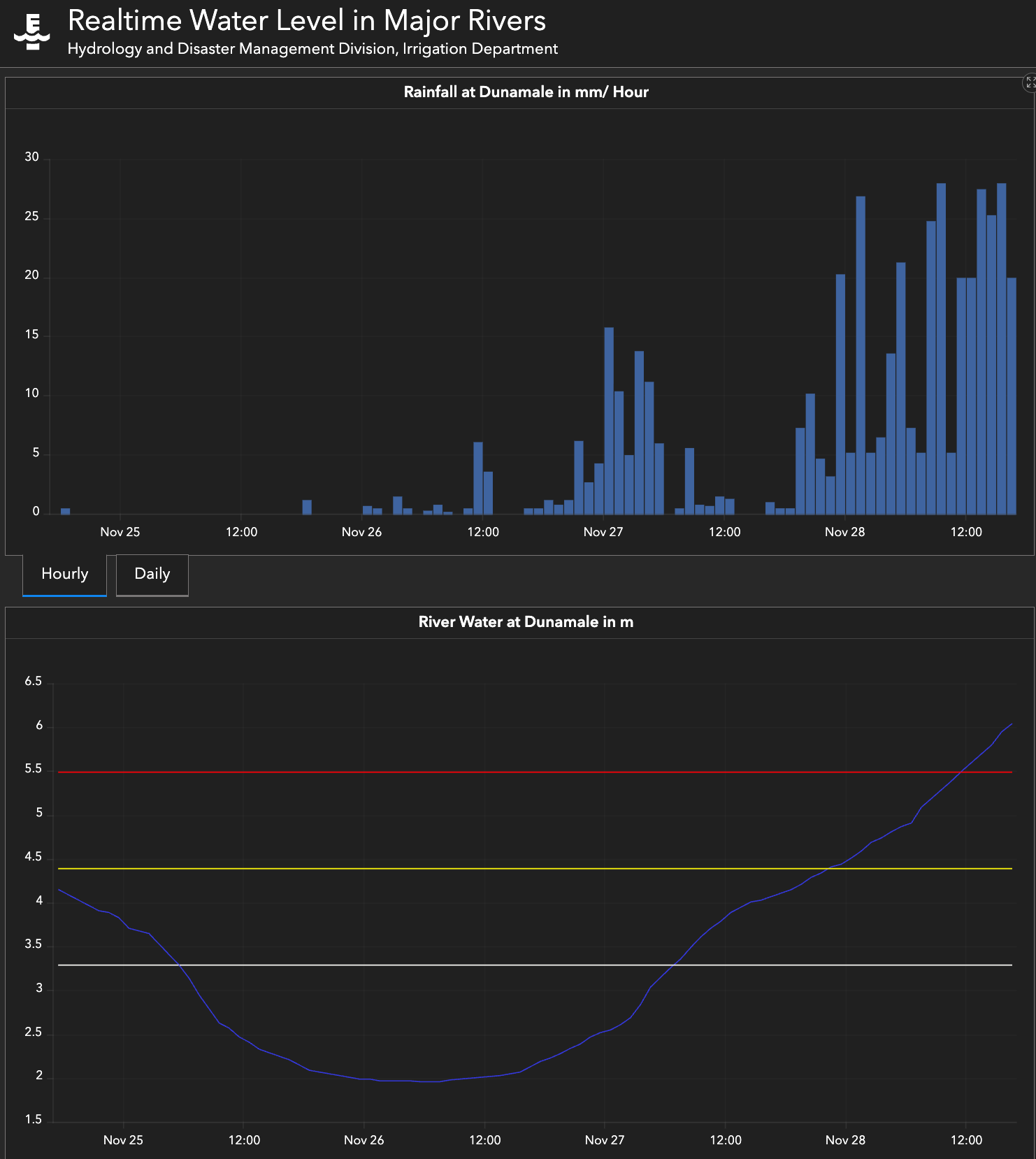Click the red flood level line

pos(535,772)
